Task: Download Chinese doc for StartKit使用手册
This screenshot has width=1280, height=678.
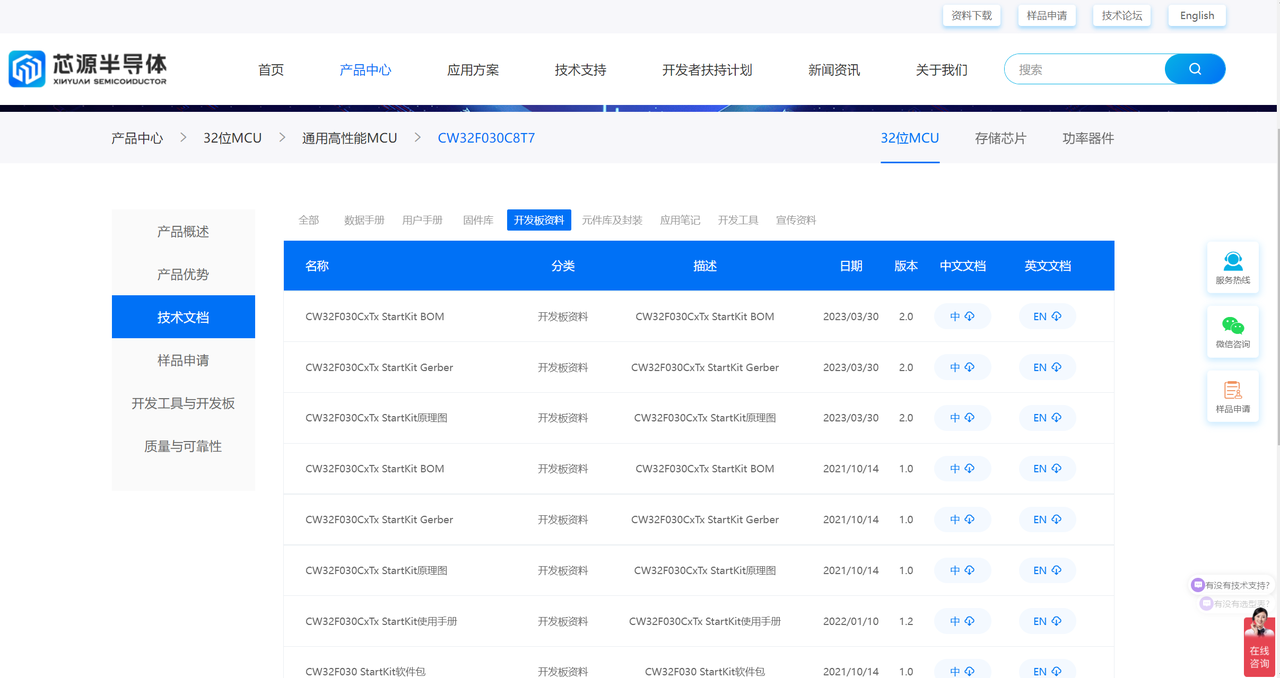Action: [962, 621]
